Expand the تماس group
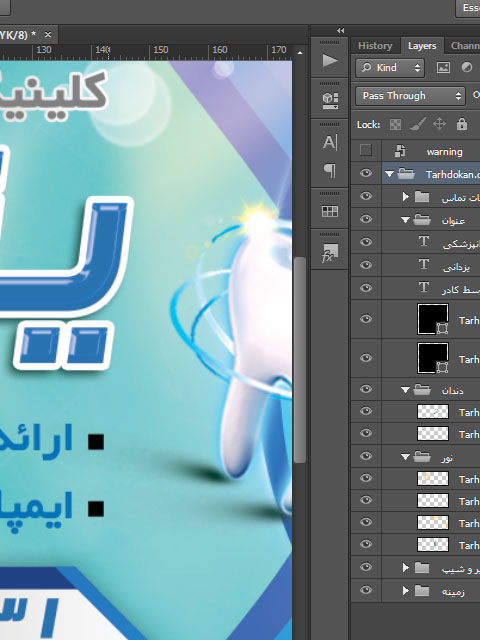The height and width of the screenshot is (640, 480). point(405,197)
